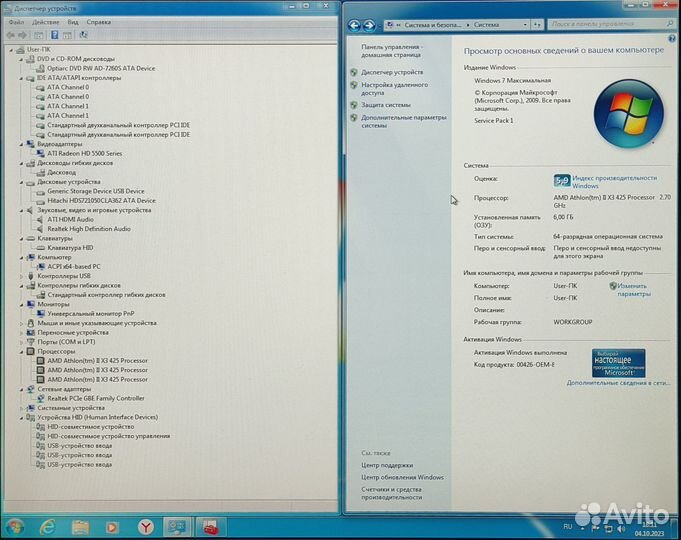681x540 pixels.
Task: Open the Действие menu
Action: point(45,21)
